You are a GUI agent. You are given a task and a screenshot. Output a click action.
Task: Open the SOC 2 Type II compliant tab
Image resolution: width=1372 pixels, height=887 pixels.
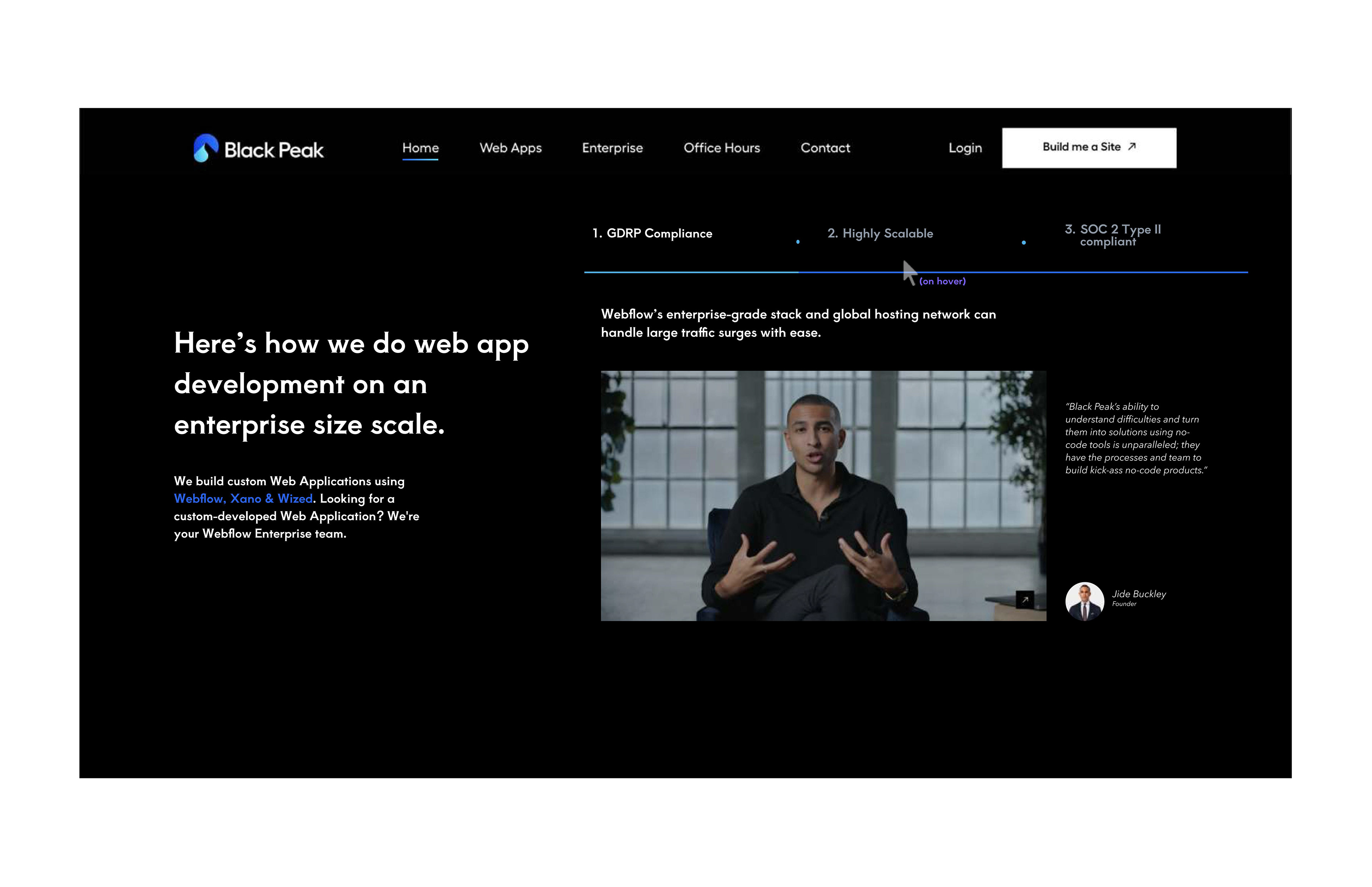click(x=1112, y=235)
